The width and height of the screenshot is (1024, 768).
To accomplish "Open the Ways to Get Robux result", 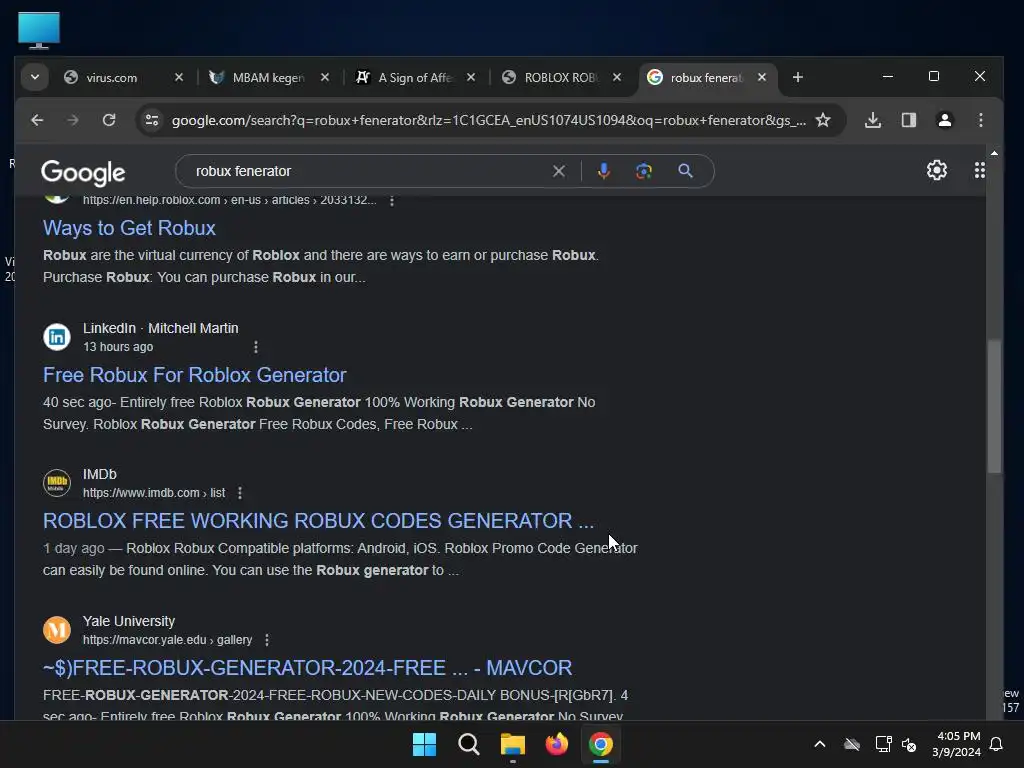I will (129, 228).
